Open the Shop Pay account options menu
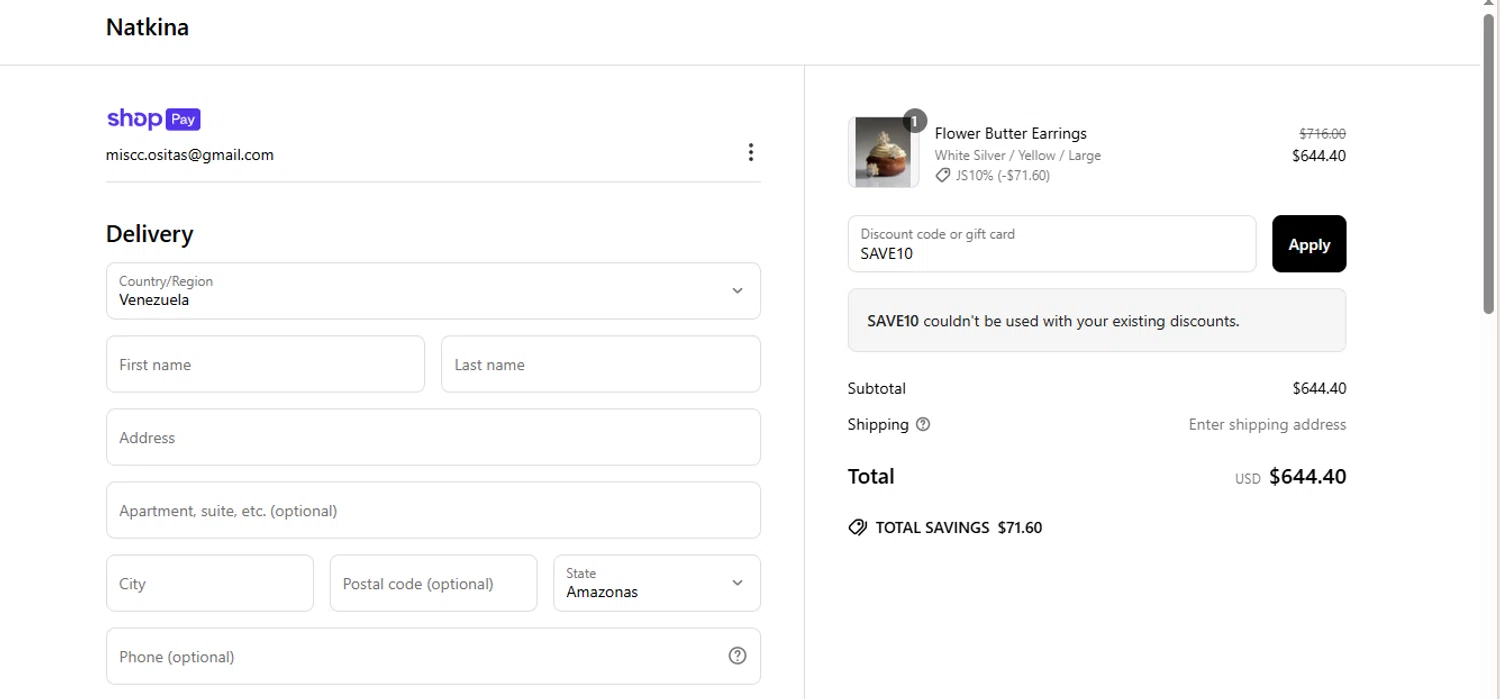This screenshot has width=1500, height=699. 750,152
